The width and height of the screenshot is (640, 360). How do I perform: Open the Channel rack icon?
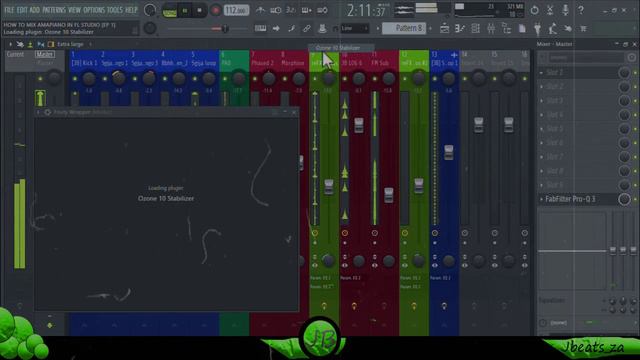pos(476,29)
